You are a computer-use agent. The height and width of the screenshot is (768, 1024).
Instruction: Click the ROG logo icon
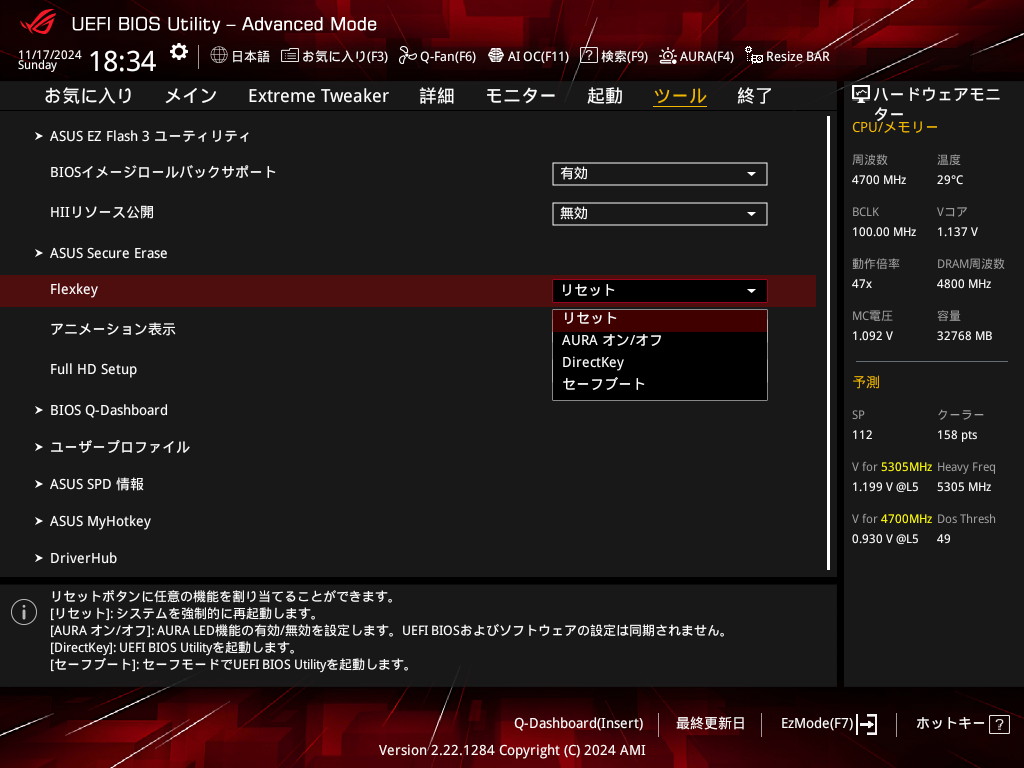(x=38, y=22)
